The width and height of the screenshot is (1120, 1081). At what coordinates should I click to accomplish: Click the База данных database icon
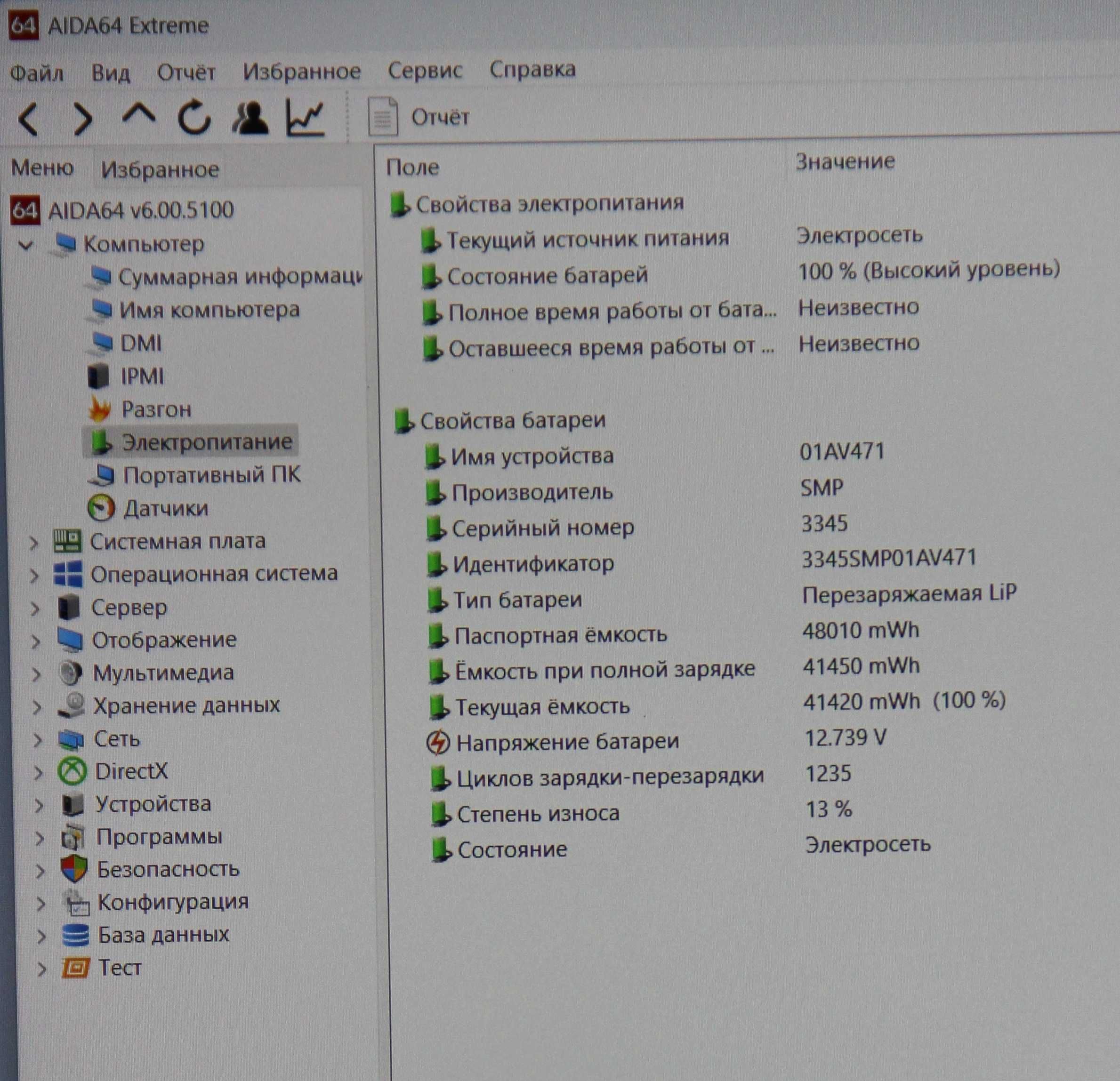point(75,935)
